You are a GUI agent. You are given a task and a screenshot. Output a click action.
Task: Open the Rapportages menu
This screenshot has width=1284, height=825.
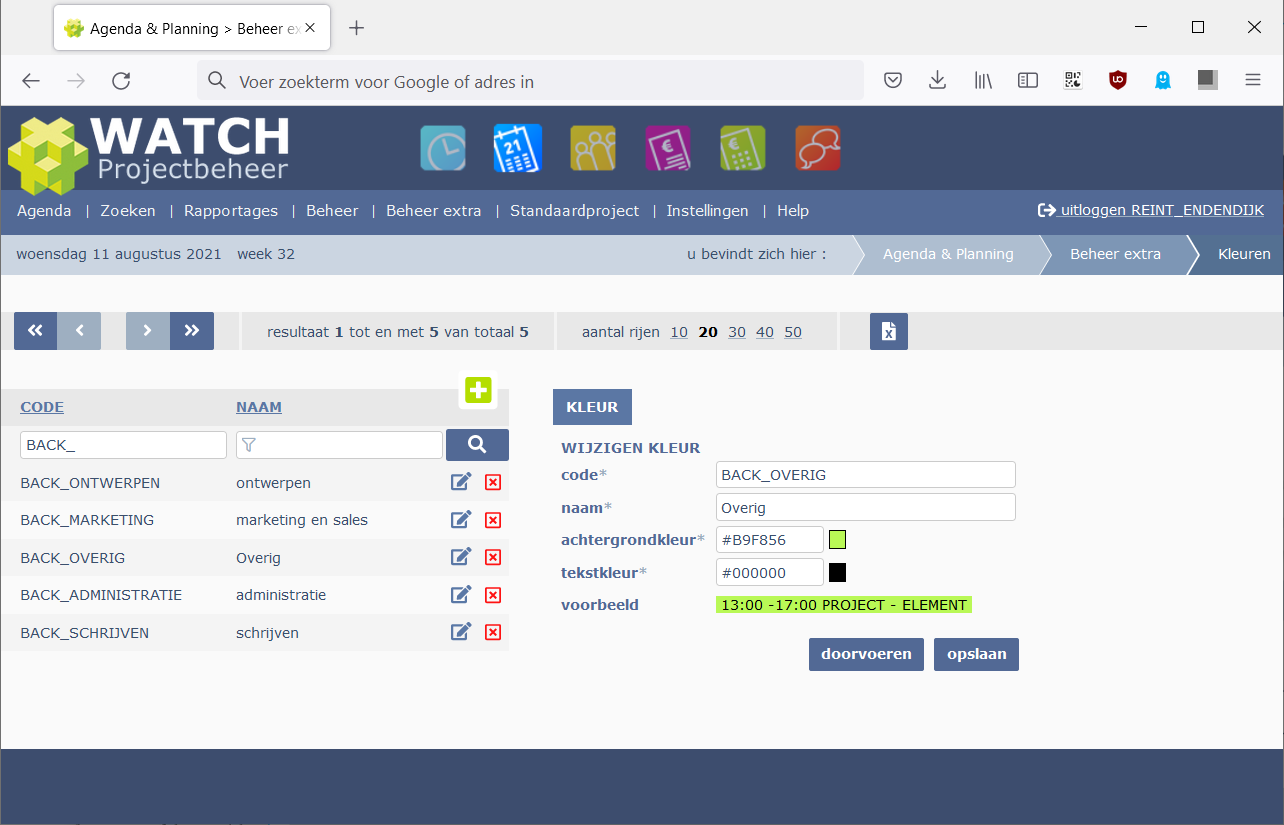point(231,211)
